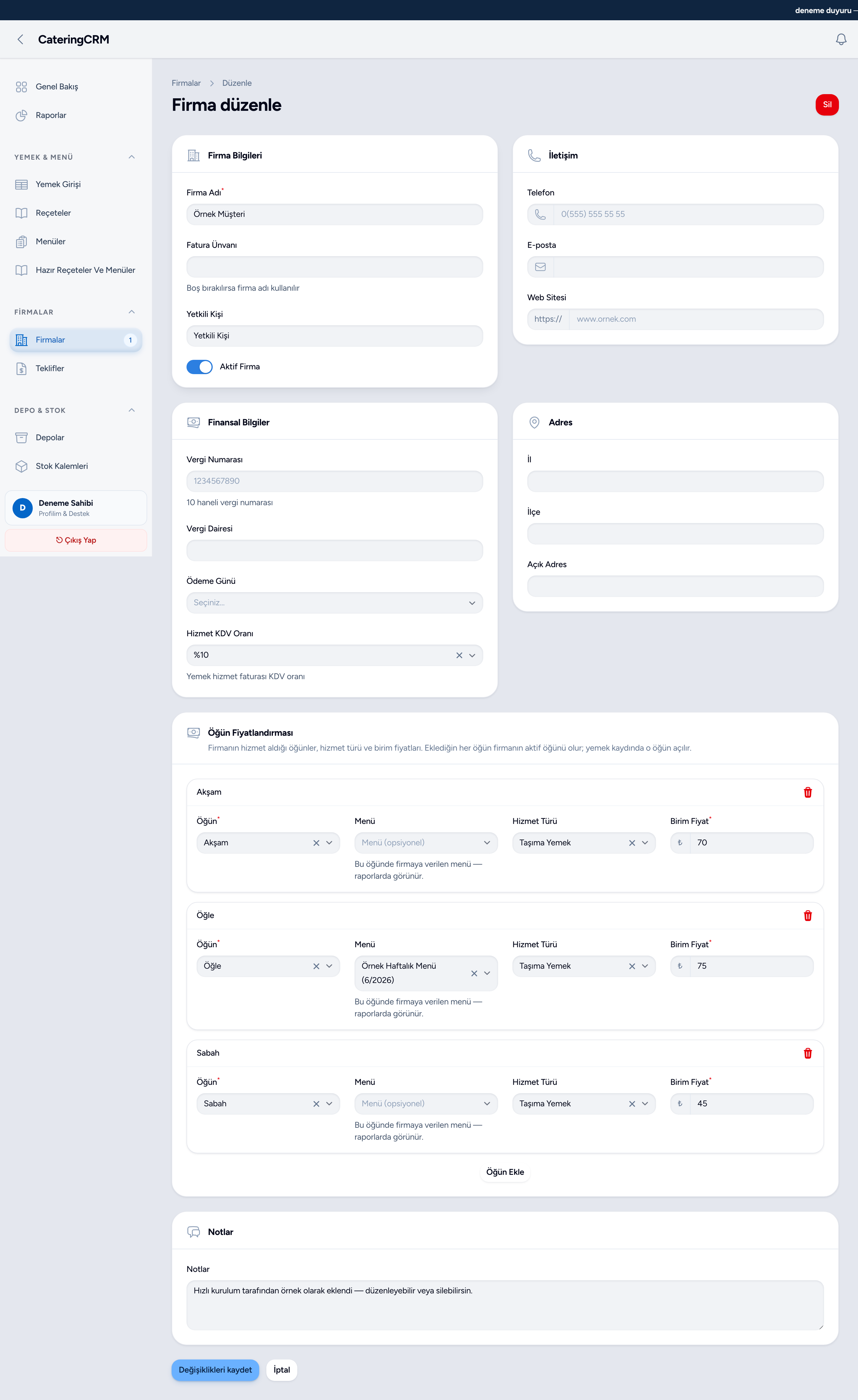Clear the Sabah Öğün selection
Image resolution: width=858 pixels, height=1400 pixels.
click(x=316, y=1103)
